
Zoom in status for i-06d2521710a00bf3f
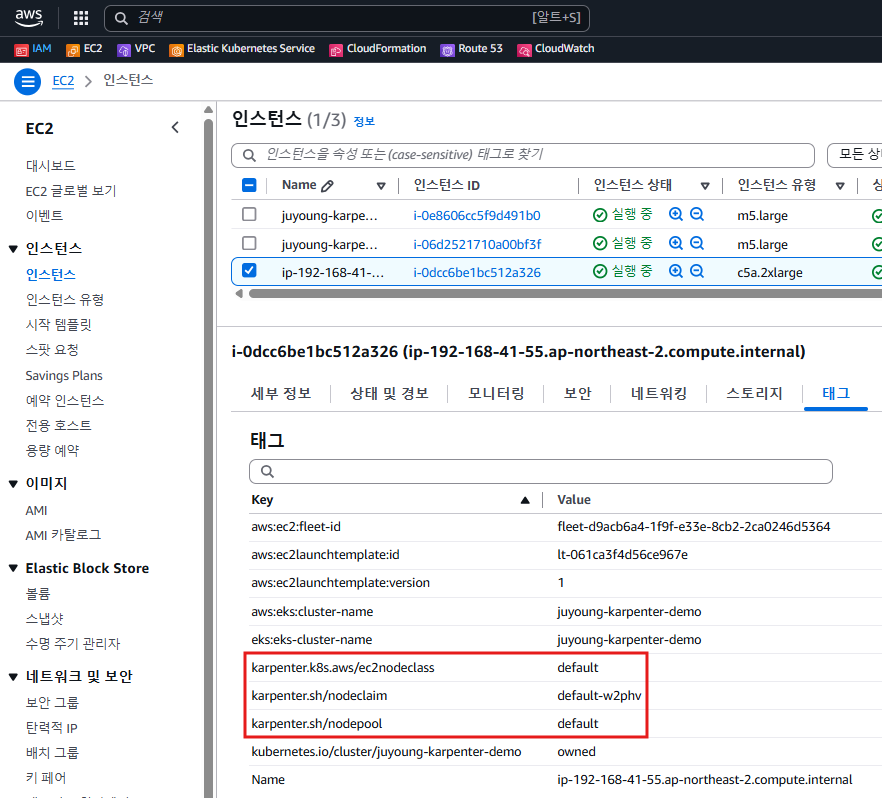click(676, 243)
